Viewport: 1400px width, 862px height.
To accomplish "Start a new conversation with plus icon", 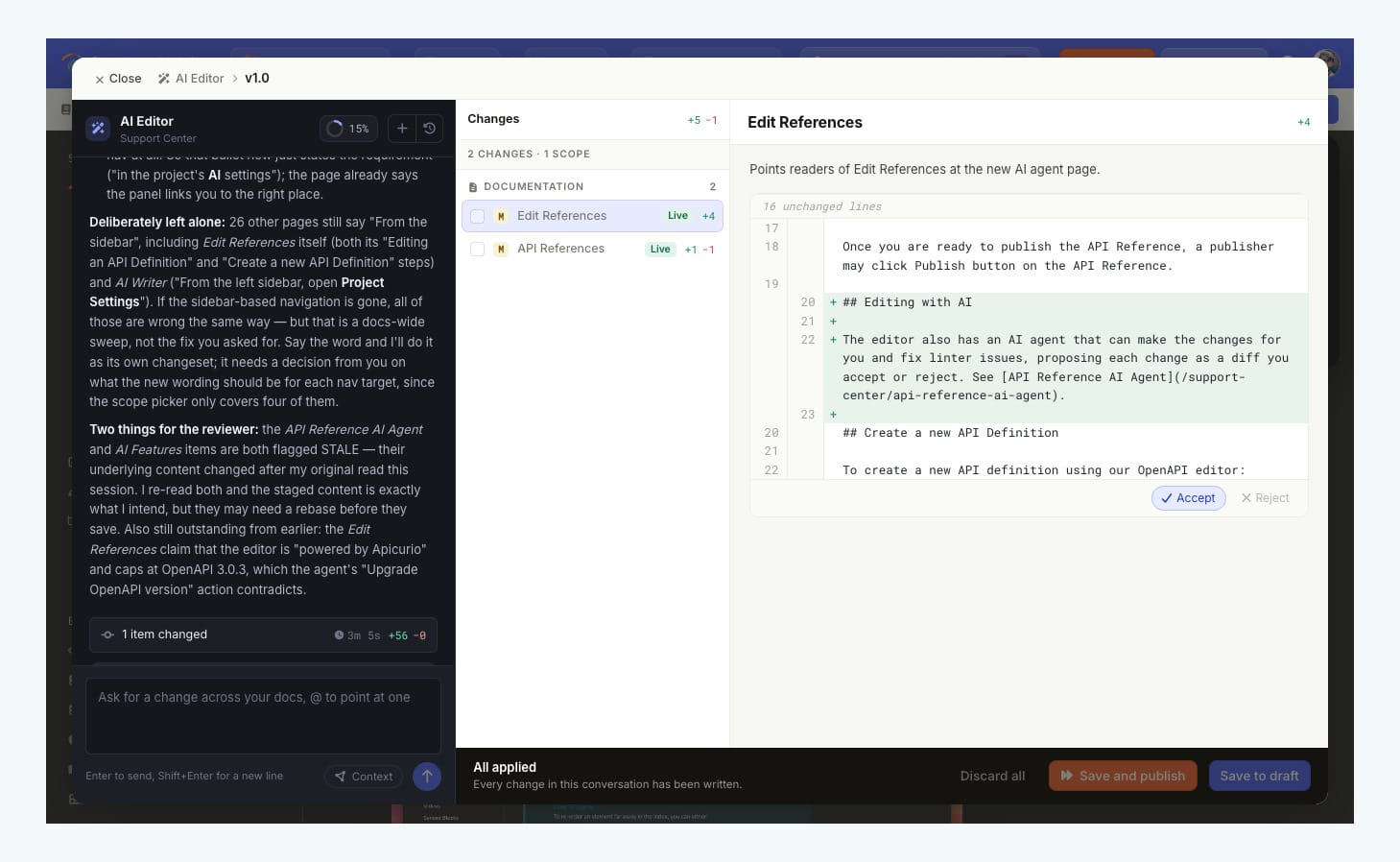I will [402, 129].
